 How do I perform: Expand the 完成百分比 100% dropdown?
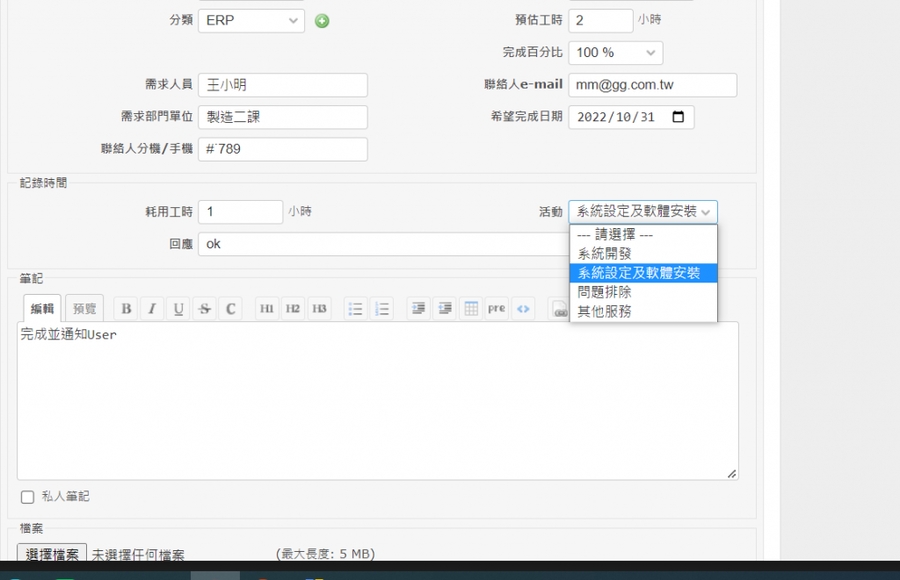(x=615, y=53)
